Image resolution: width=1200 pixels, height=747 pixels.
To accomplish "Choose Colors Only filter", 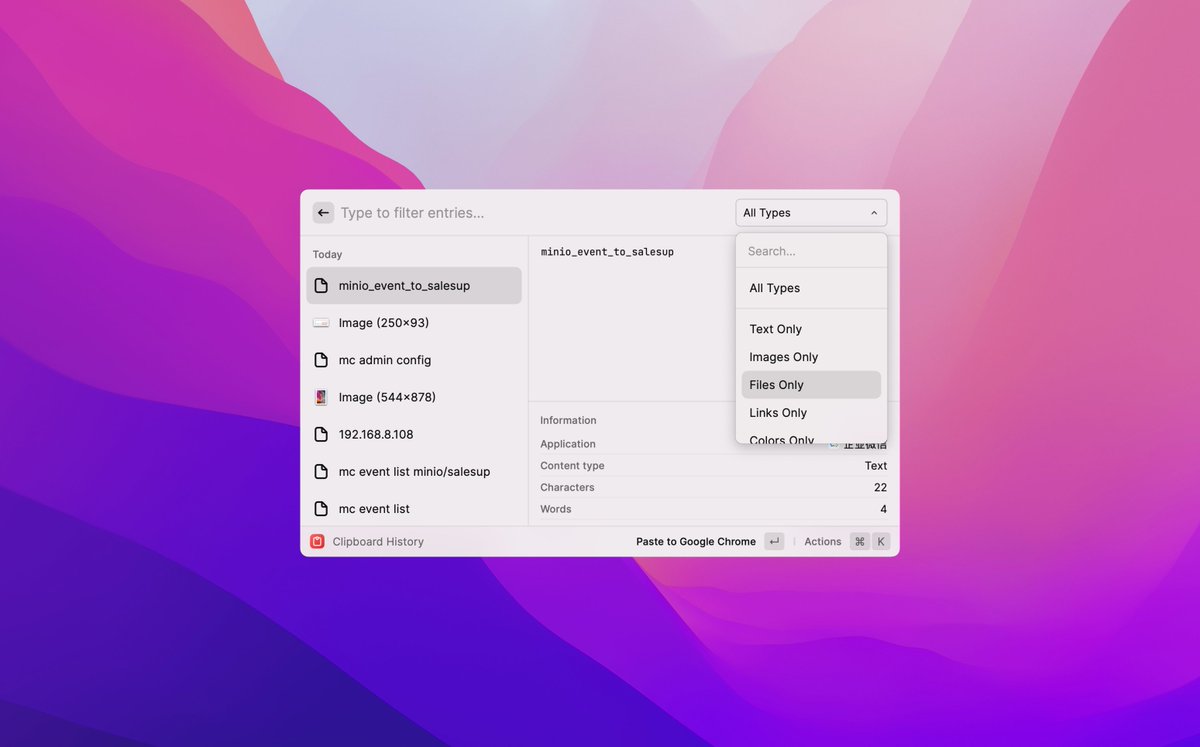I will tap(811, 438).
